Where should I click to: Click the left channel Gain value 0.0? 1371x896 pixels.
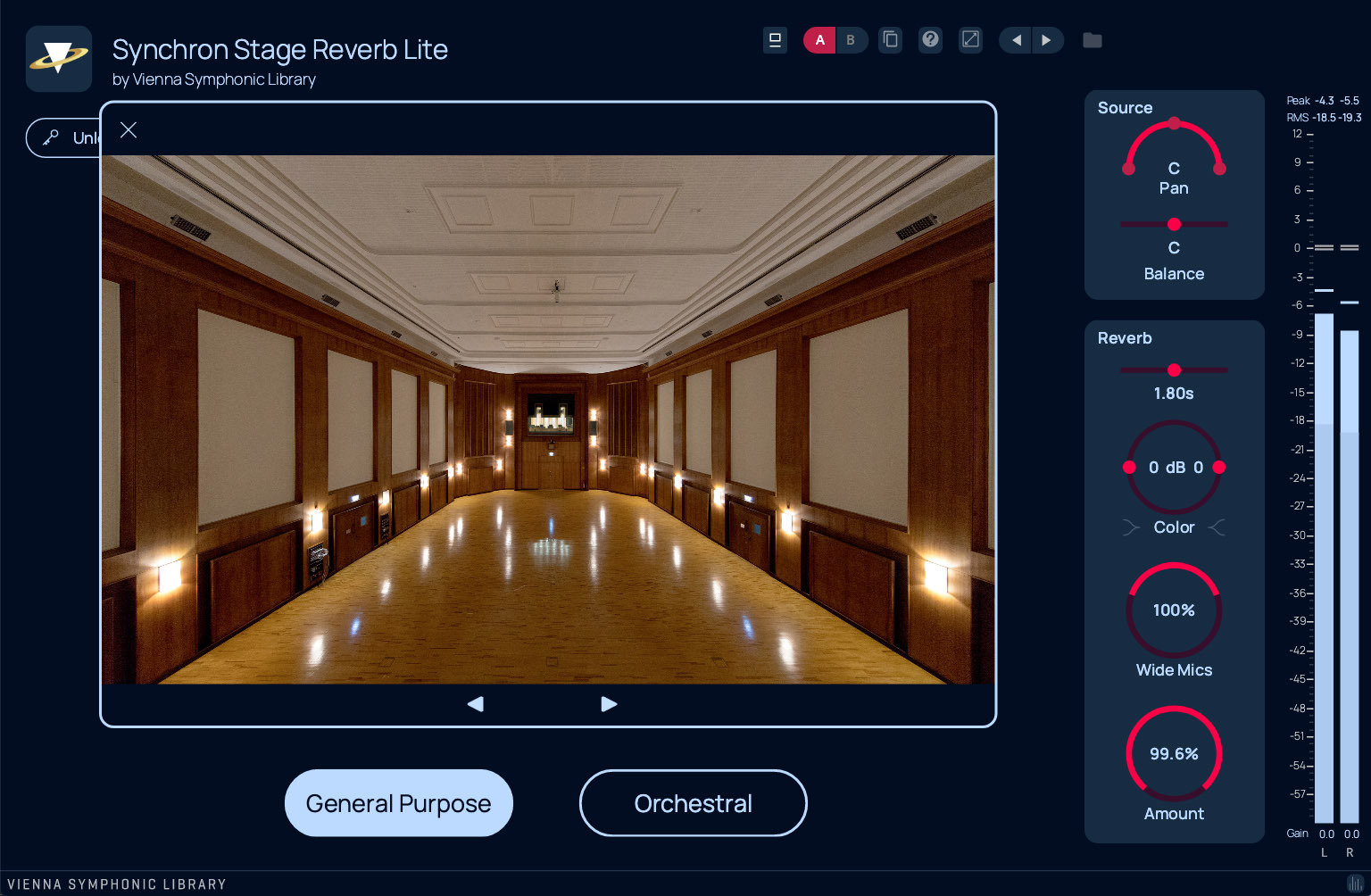(1326, 834)
